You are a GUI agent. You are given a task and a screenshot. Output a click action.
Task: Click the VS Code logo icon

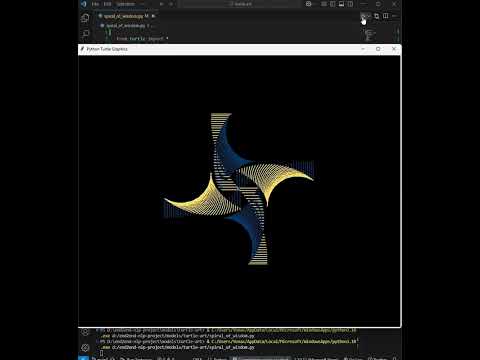tap(84, 4)
